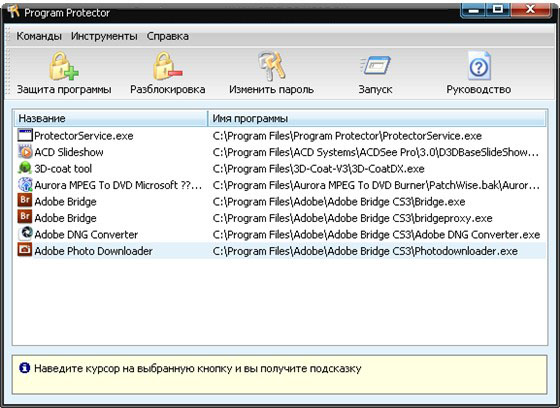The image size is (560, 408).
Task: Click the Aurora MPEG To DVD icon
Action: pos(25,185)
